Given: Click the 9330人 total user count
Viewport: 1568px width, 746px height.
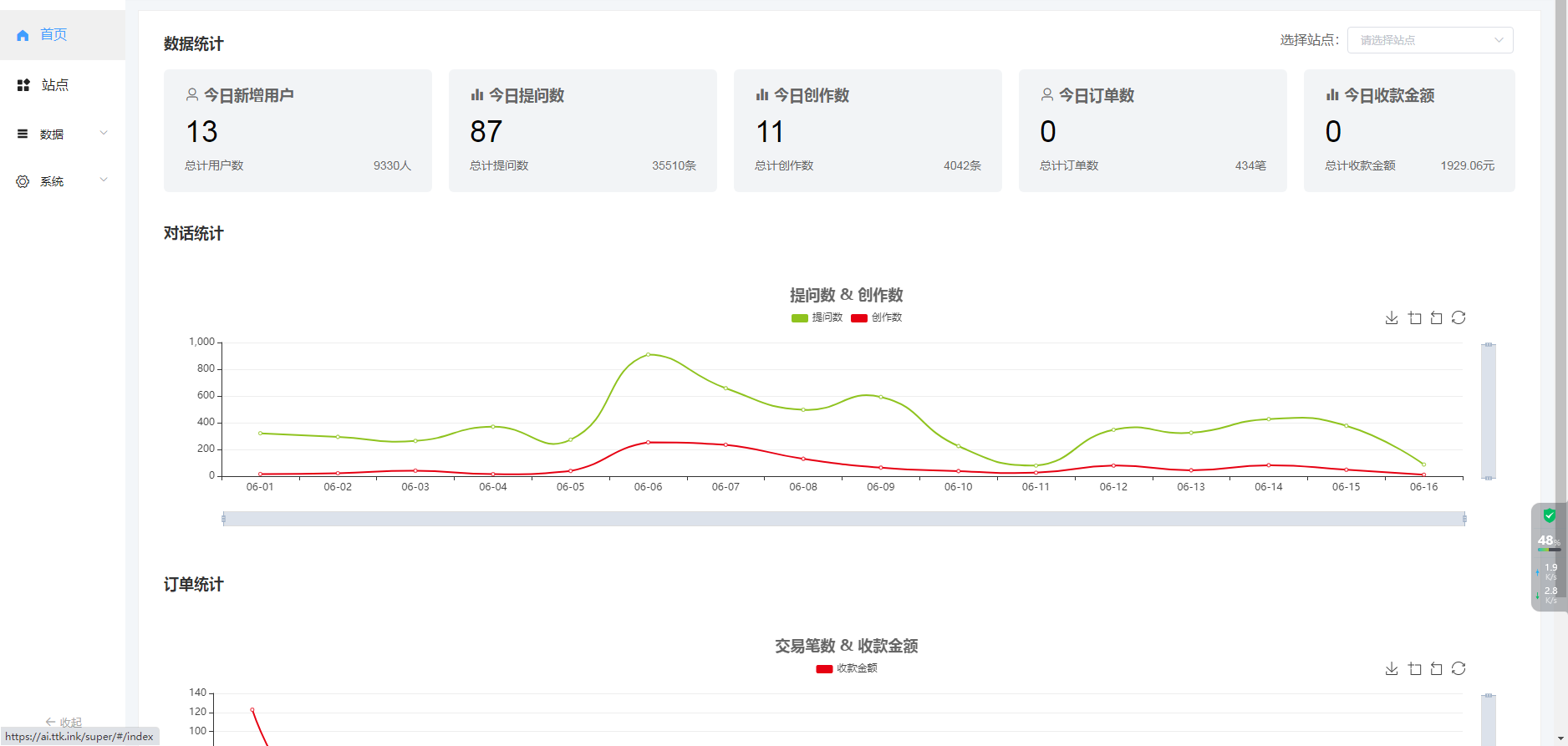Looking at the screenshot, I should click(x=392, y=165).
